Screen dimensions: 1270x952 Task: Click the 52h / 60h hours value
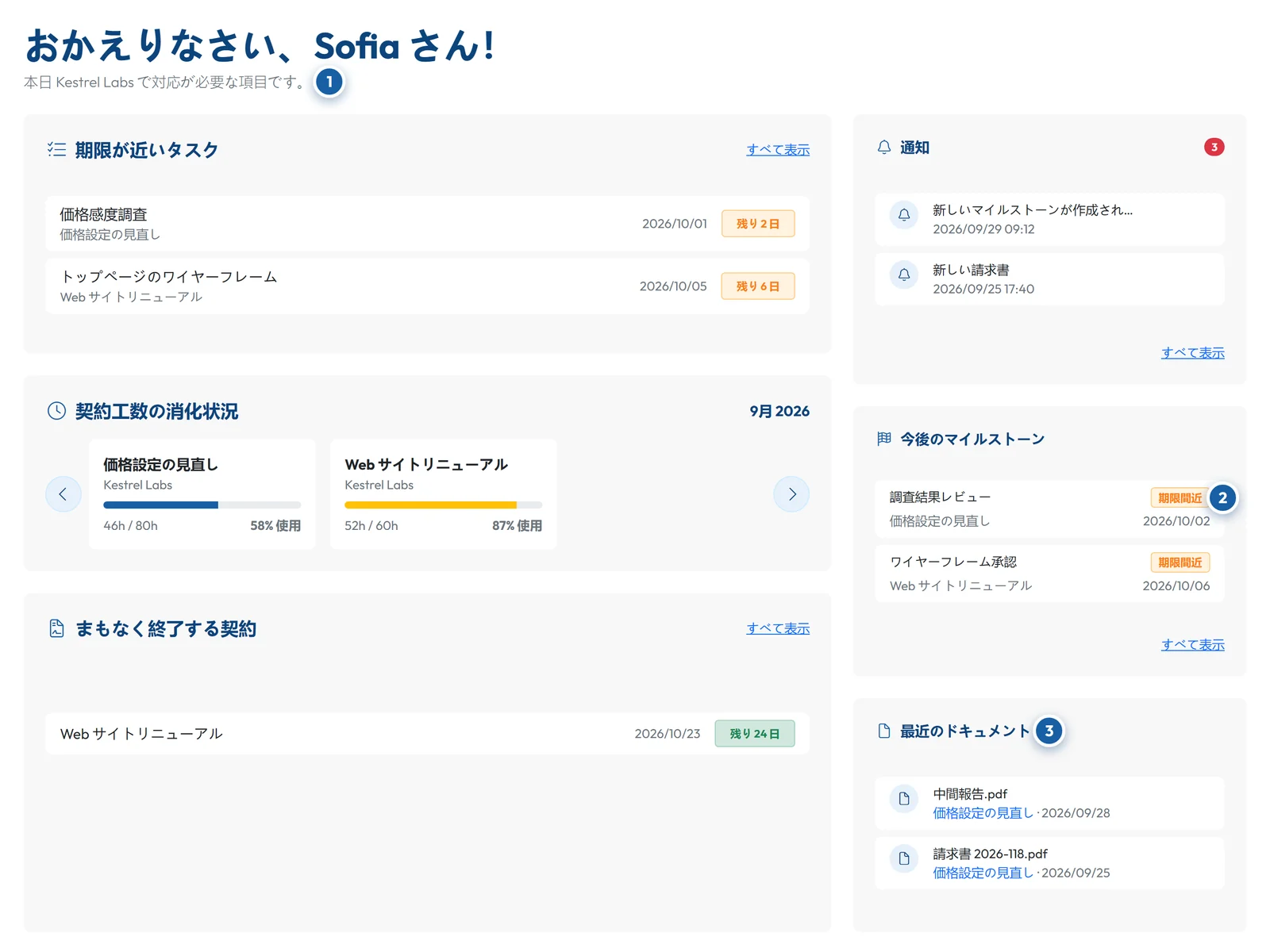371,526
